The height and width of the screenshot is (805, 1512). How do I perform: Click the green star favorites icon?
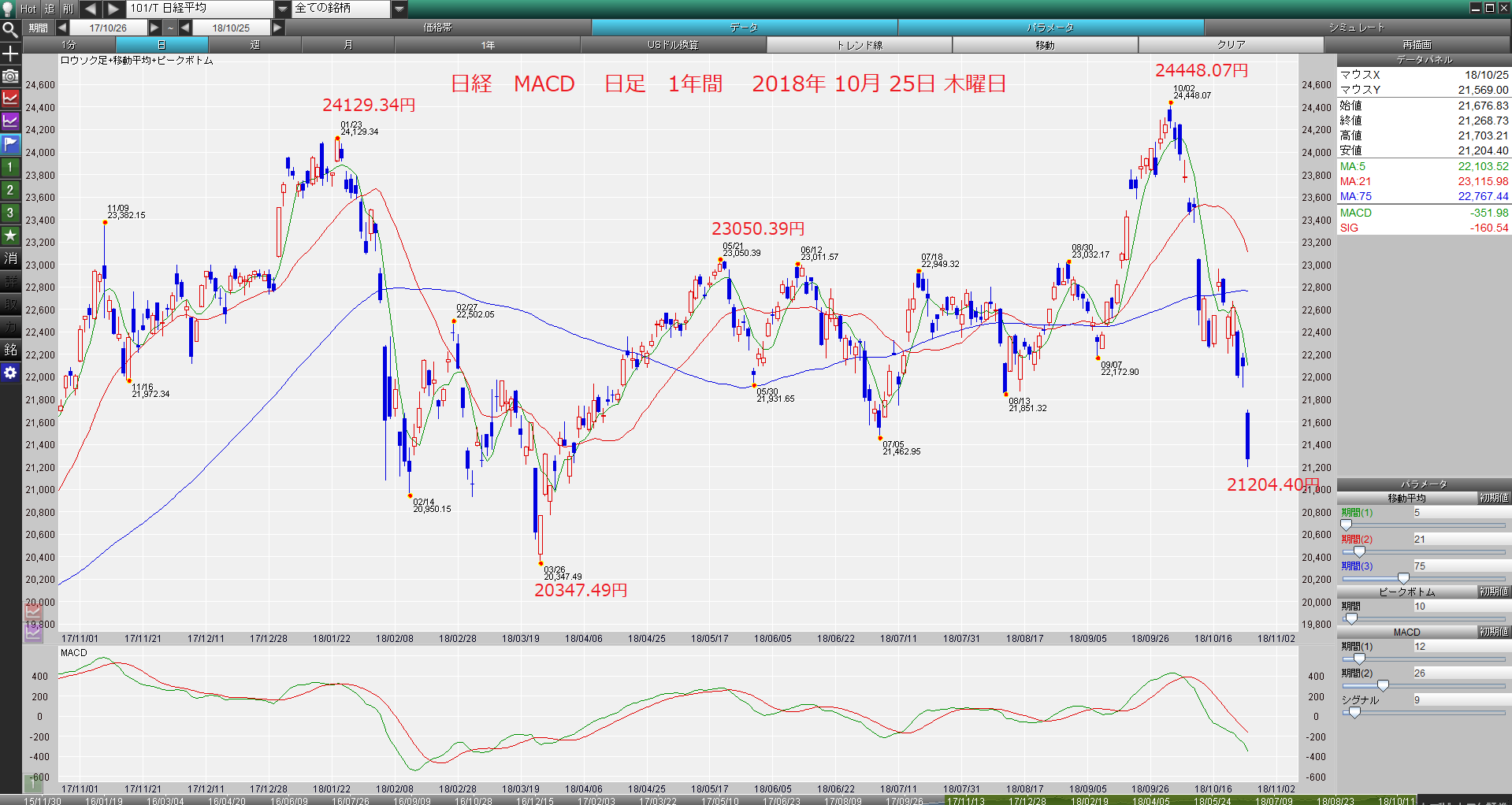tap(10, 236)
